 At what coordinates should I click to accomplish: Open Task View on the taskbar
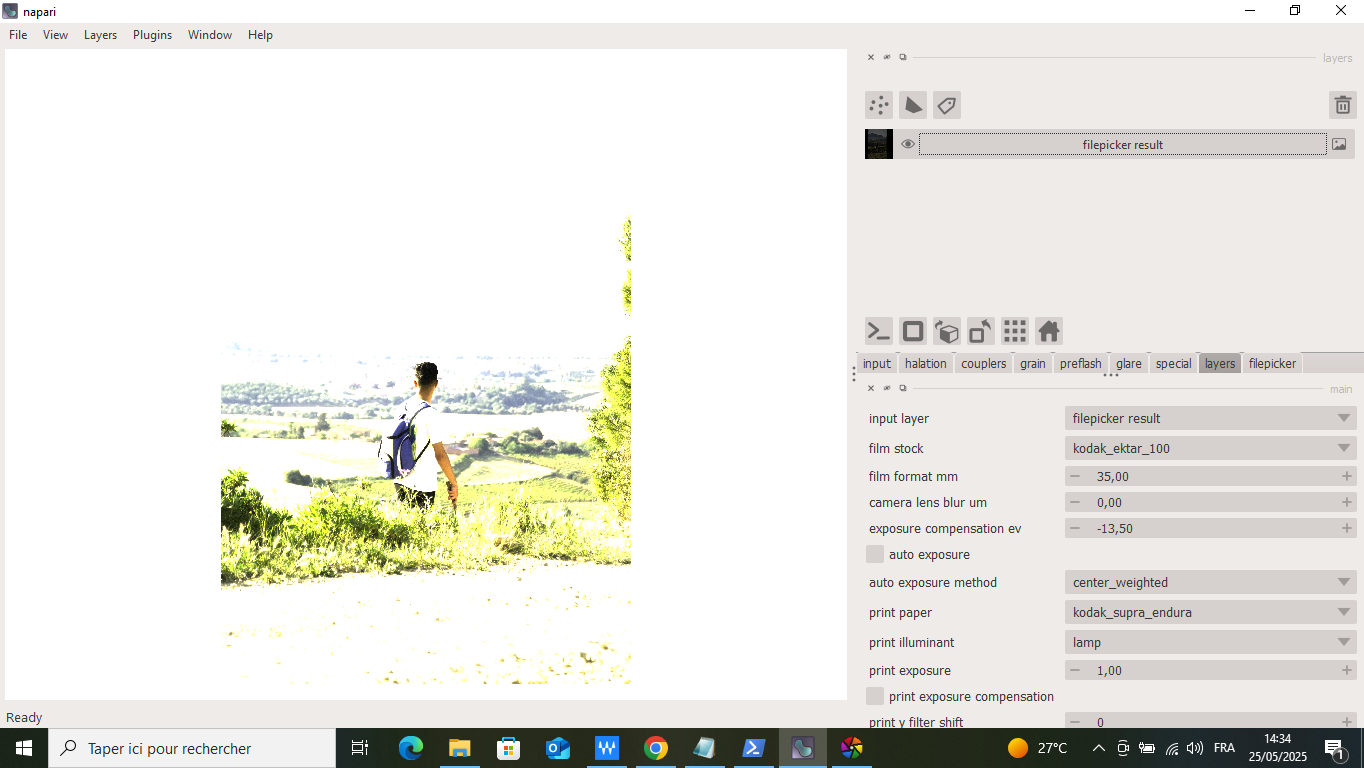360,748
